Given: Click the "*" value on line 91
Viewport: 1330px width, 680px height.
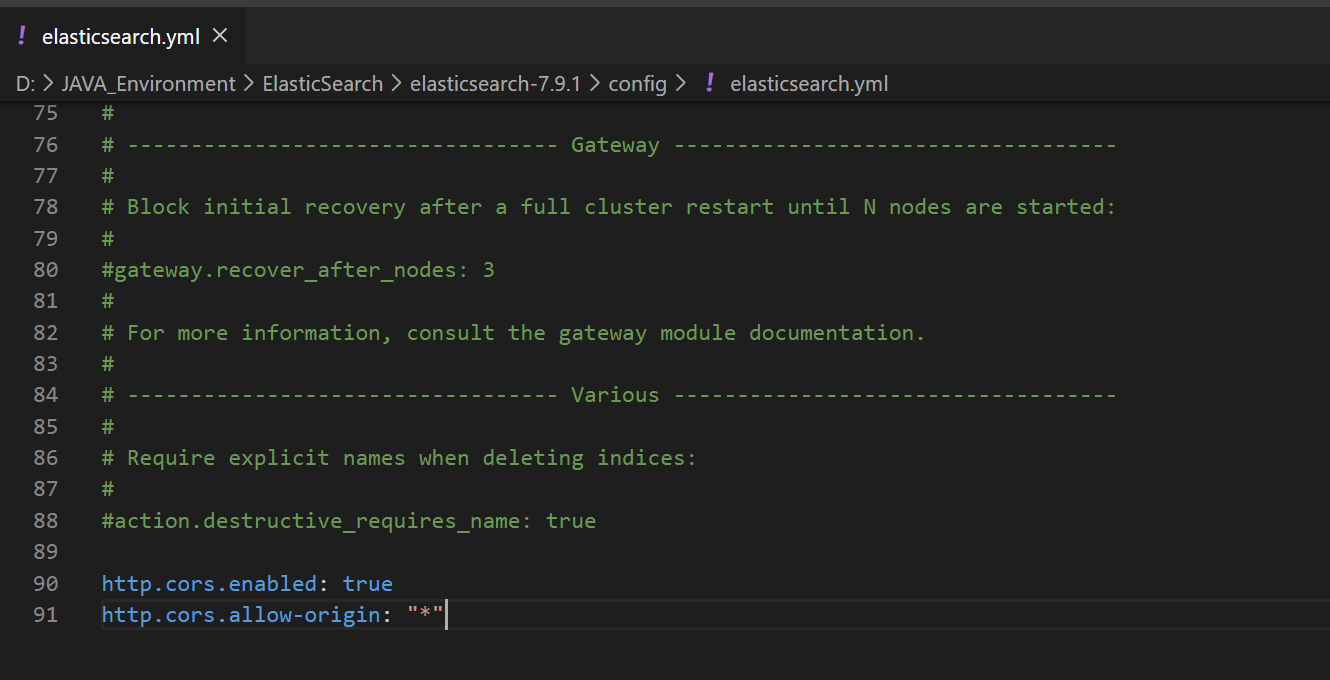Looking at the screenshot, I should coord(425,615).
